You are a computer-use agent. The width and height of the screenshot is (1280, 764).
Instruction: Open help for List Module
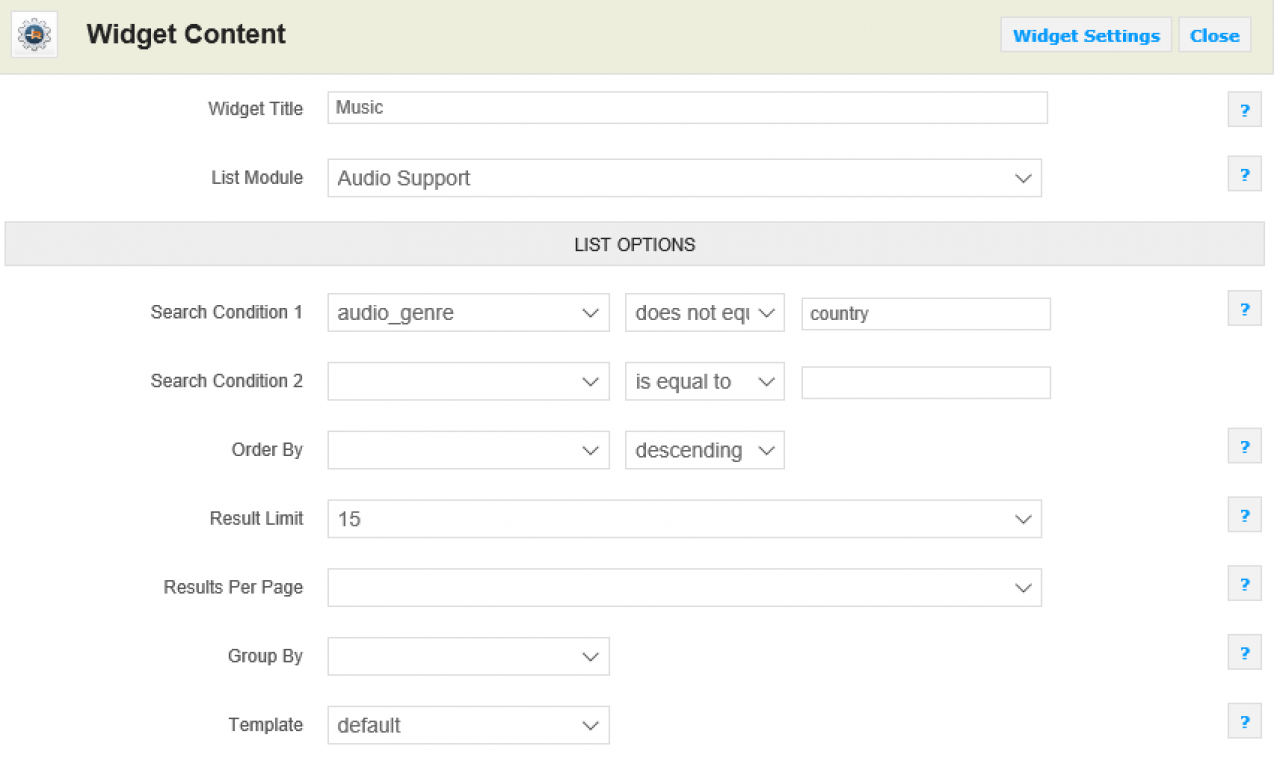tap(1244, 174)
